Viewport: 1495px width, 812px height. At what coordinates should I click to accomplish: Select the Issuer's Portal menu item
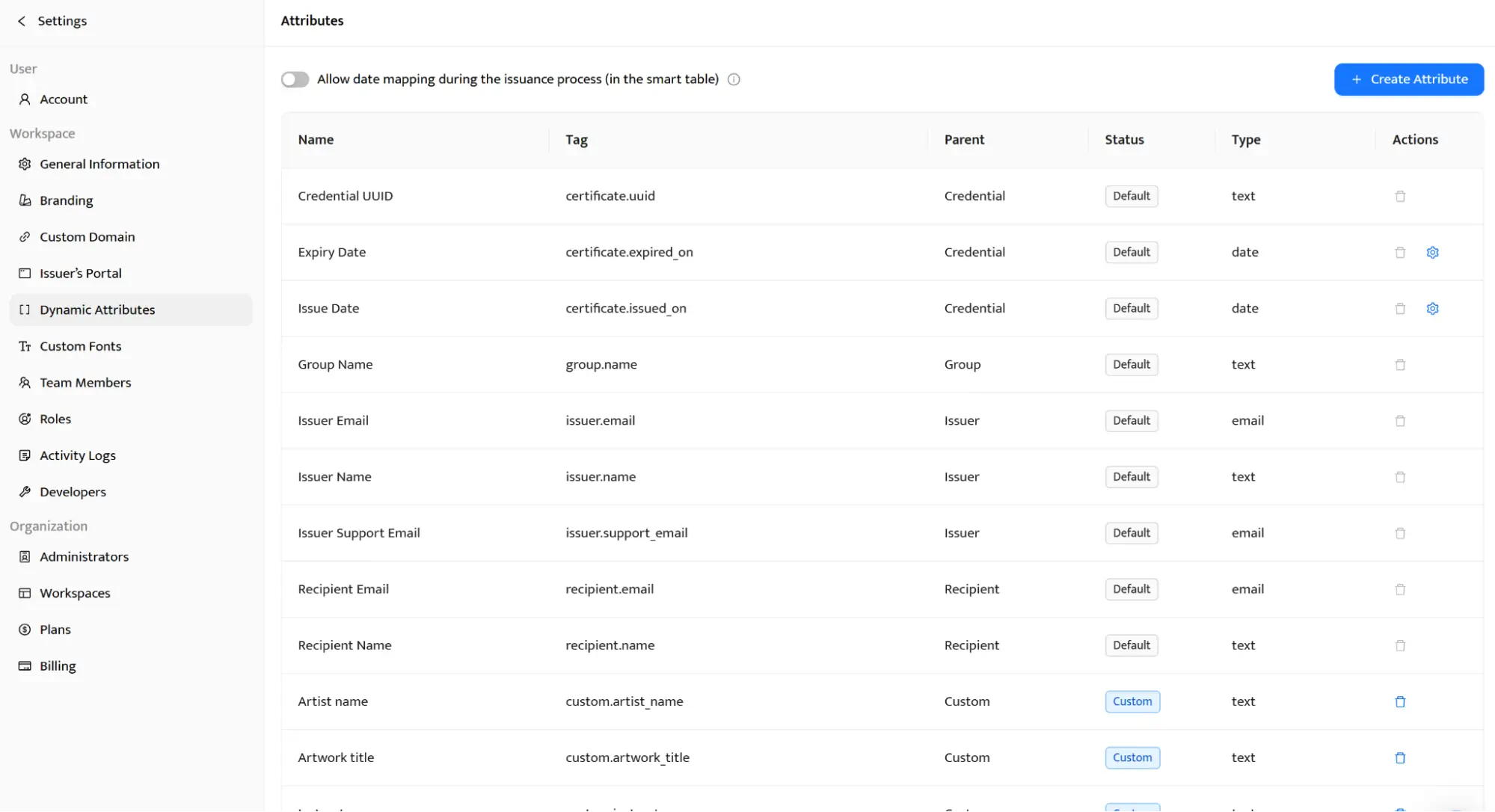coord(80,274)
